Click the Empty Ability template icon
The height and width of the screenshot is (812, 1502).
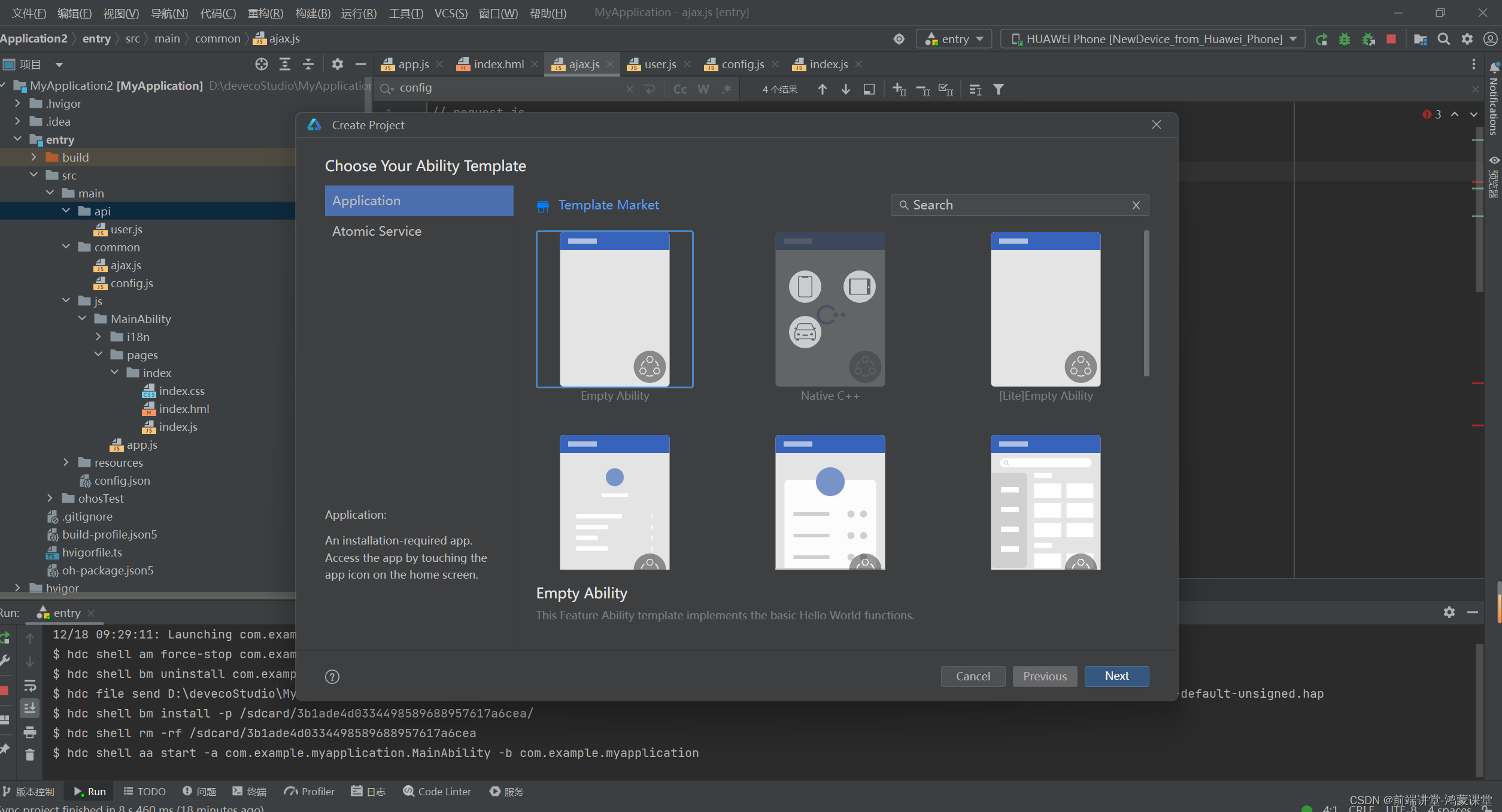tap(614, 309)
